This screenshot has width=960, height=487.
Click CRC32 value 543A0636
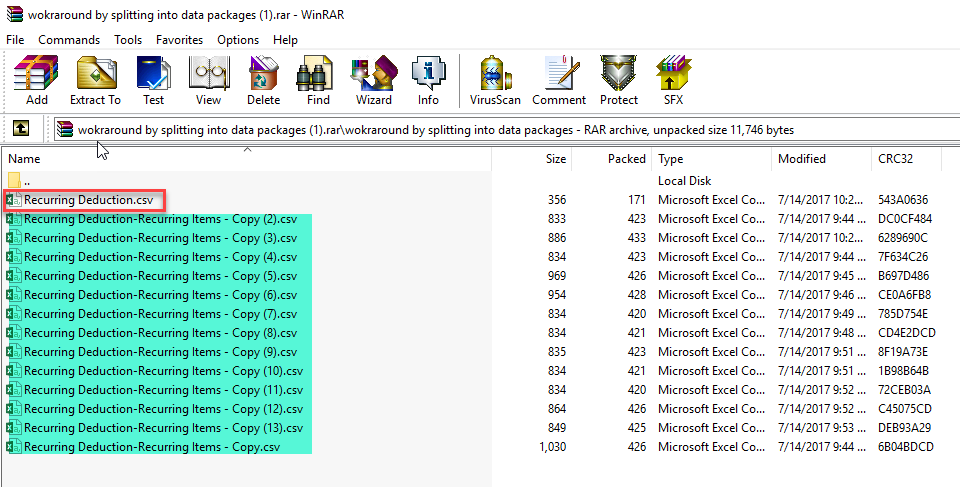903,200
